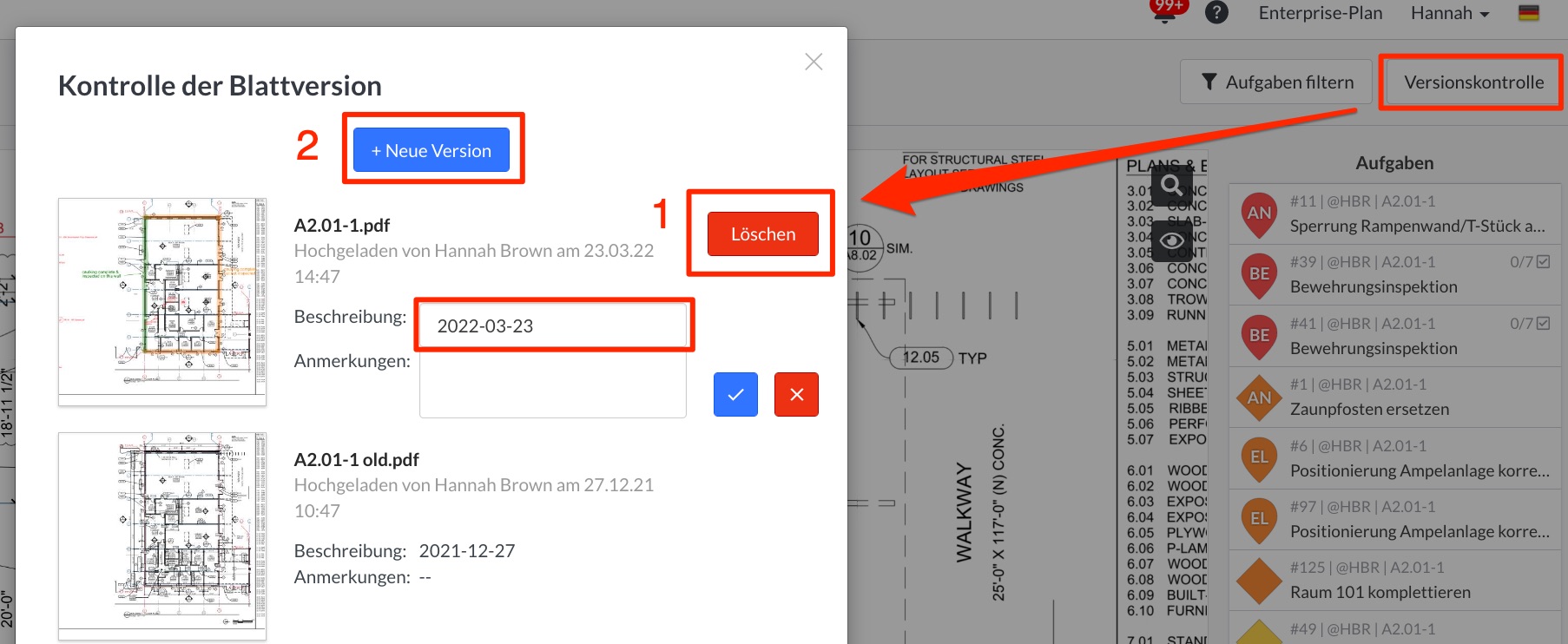Click the magnifier search icon on plan

(1171, 185)
